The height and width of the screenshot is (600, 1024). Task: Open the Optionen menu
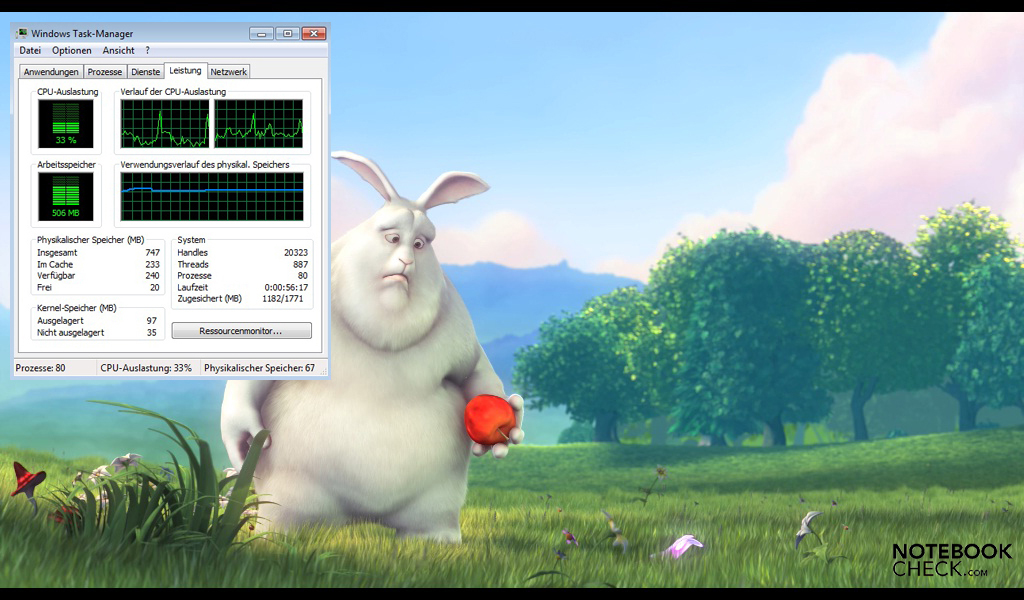click(x=72, y=50)
